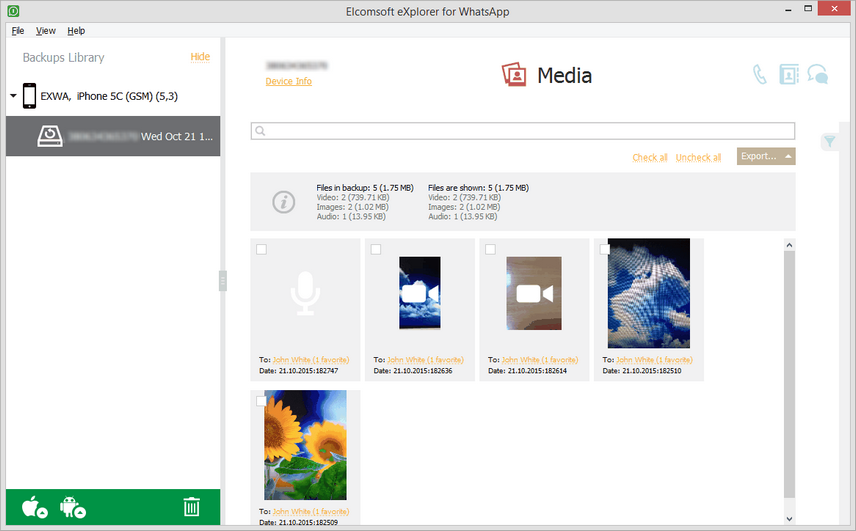Image resolution: width=856 pixels, height=531 pixels.
Task: Select the Wed Oct 21 backup entry
Action: tap(113, 136)
